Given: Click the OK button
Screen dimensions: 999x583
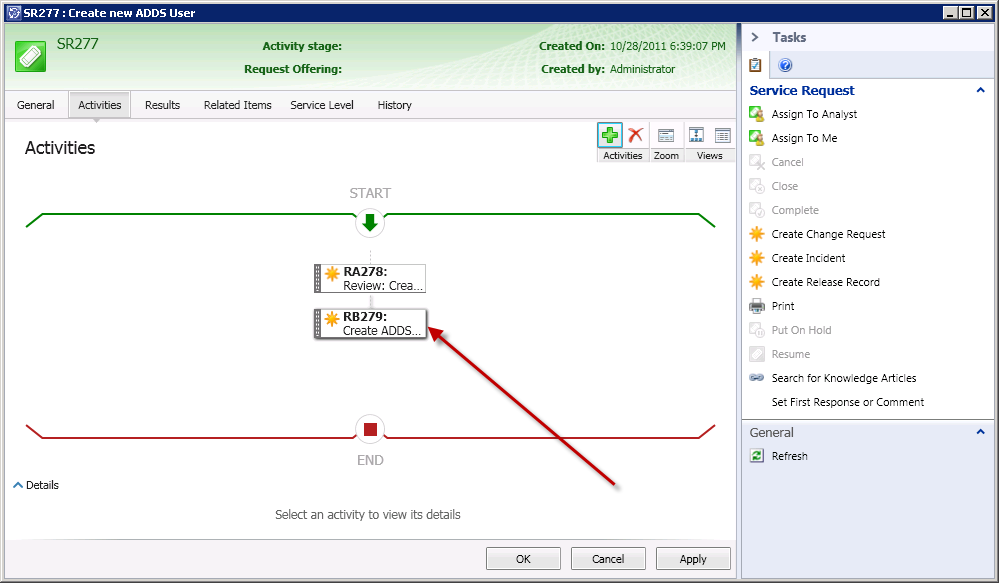Looking at the screenshot, I should [x=523, y=559].
